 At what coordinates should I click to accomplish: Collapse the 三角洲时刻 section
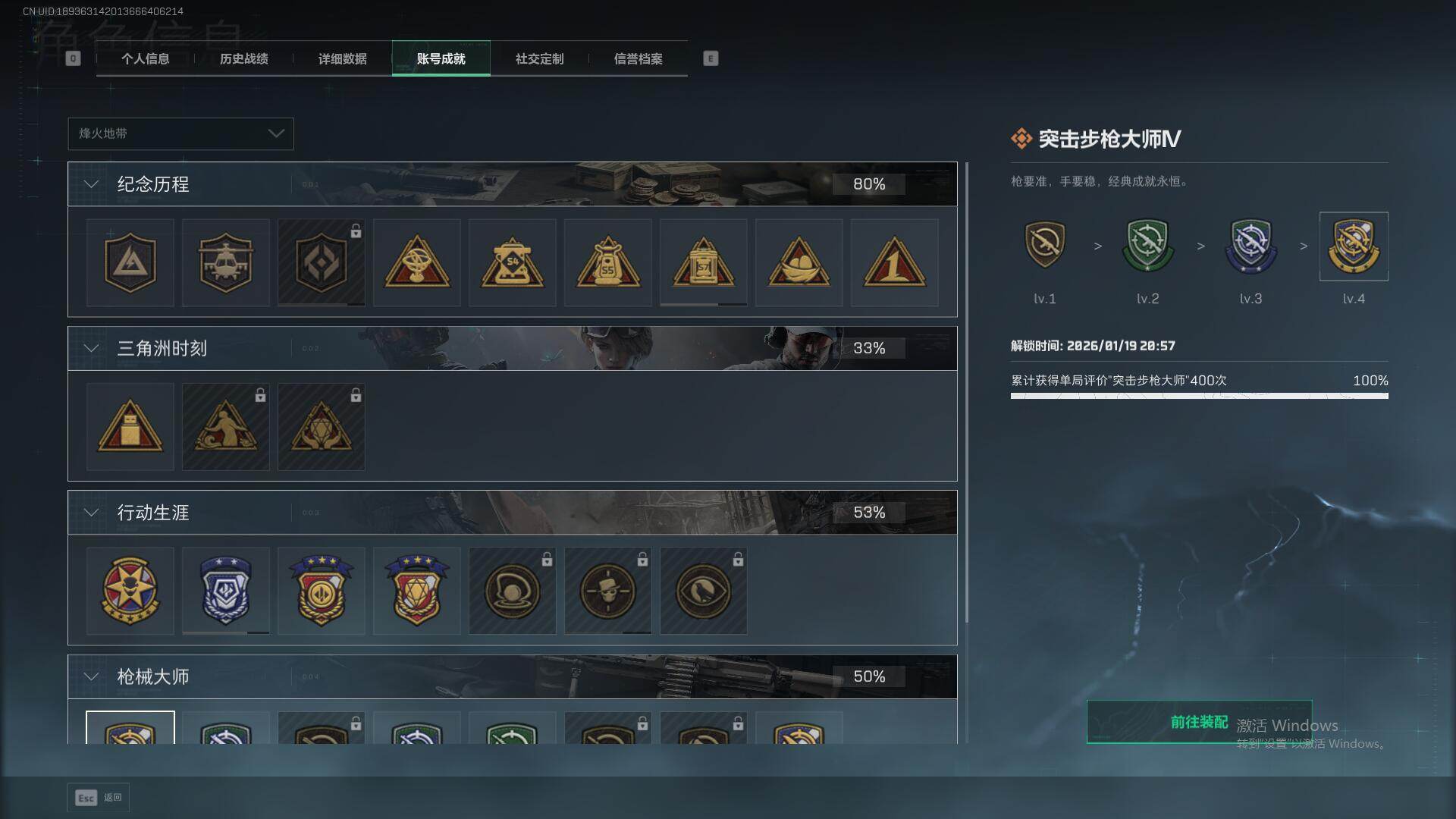pyautogui.click(x=91, y=348)
